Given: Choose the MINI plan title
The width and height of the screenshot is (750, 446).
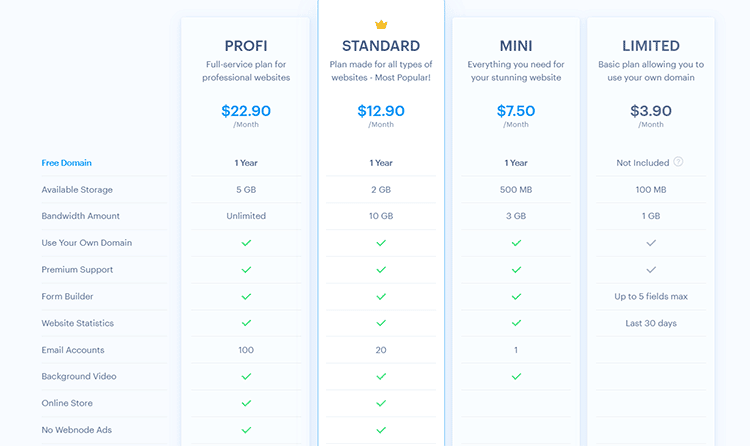Looking at the screenshot, I should pos(516,46).
